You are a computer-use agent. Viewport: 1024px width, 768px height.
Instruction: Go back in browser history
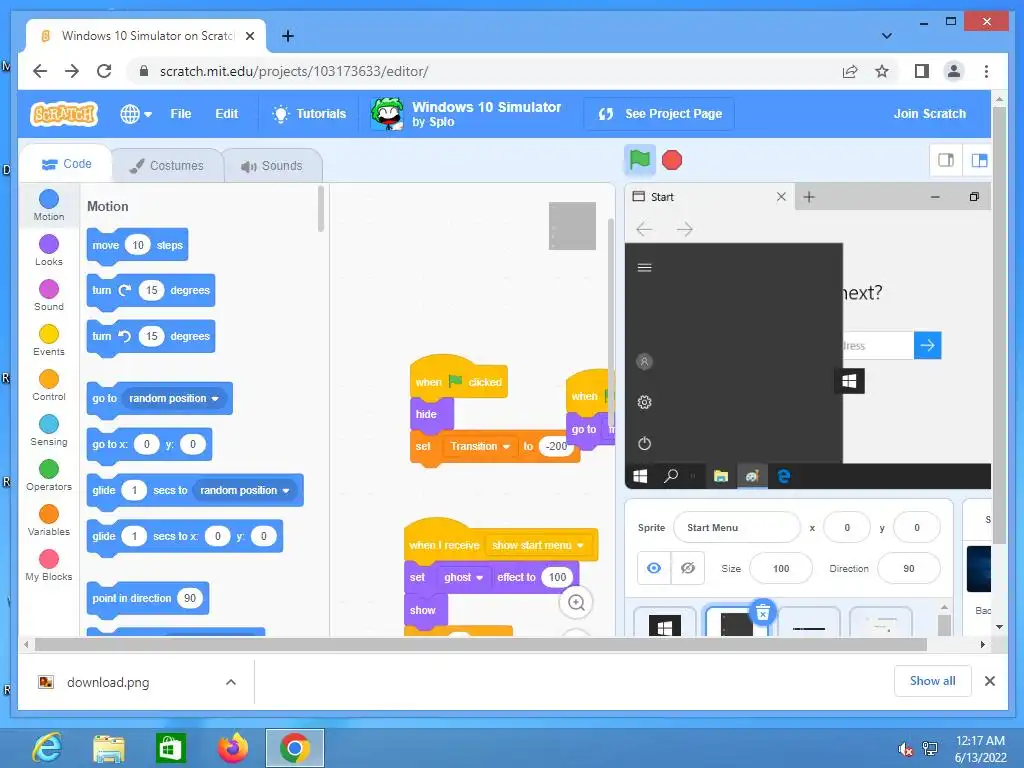40,71
